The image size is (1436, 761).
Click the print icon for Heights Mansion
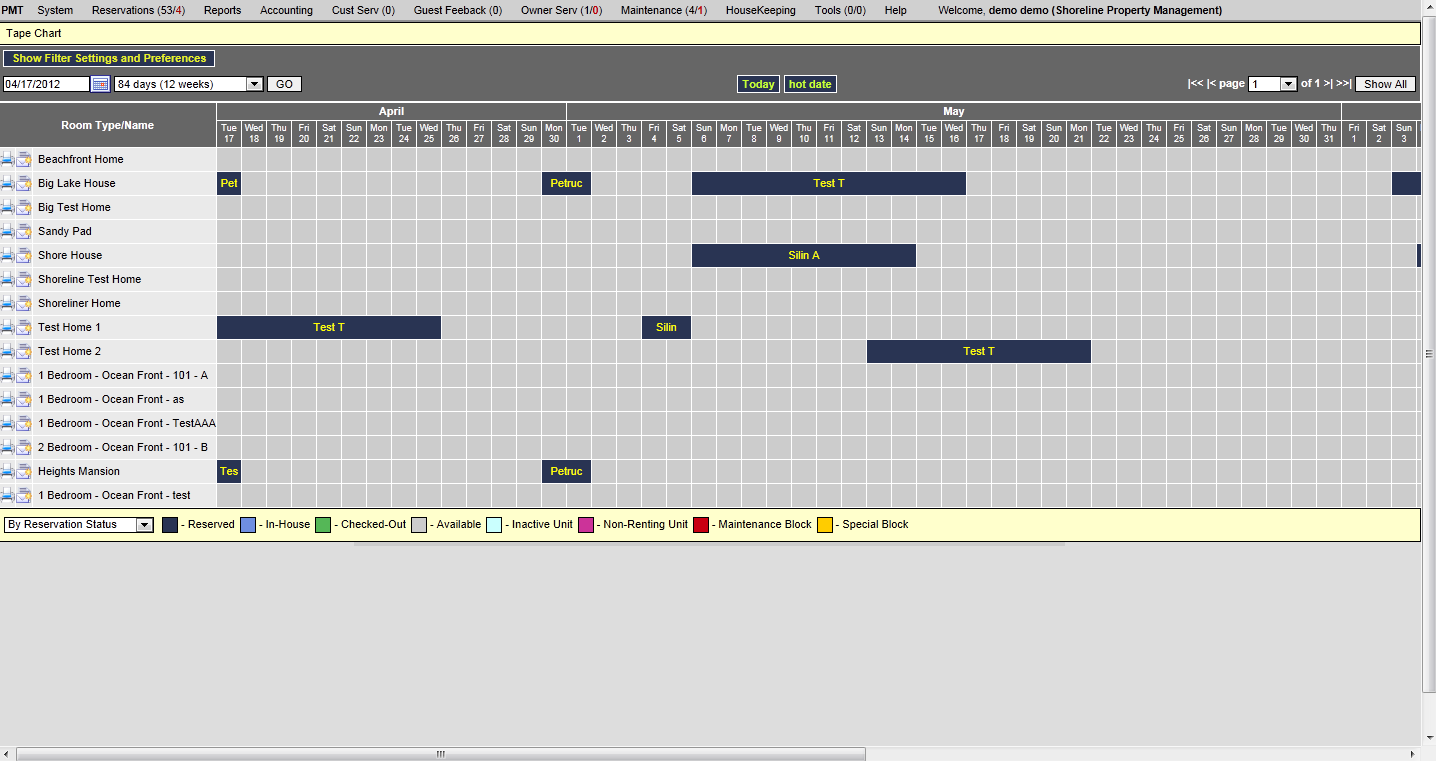pos(7,471)
